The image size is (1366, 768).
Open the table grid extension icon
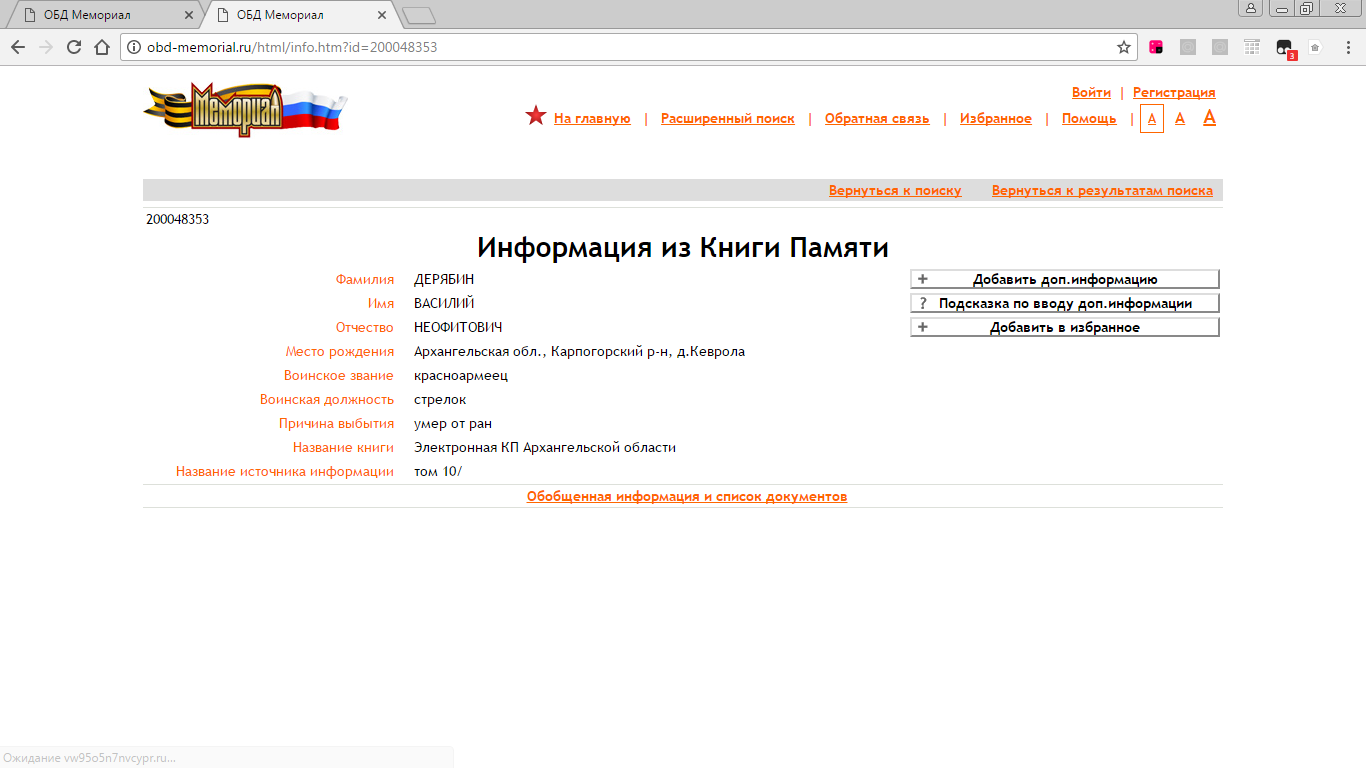[1252, 47]
